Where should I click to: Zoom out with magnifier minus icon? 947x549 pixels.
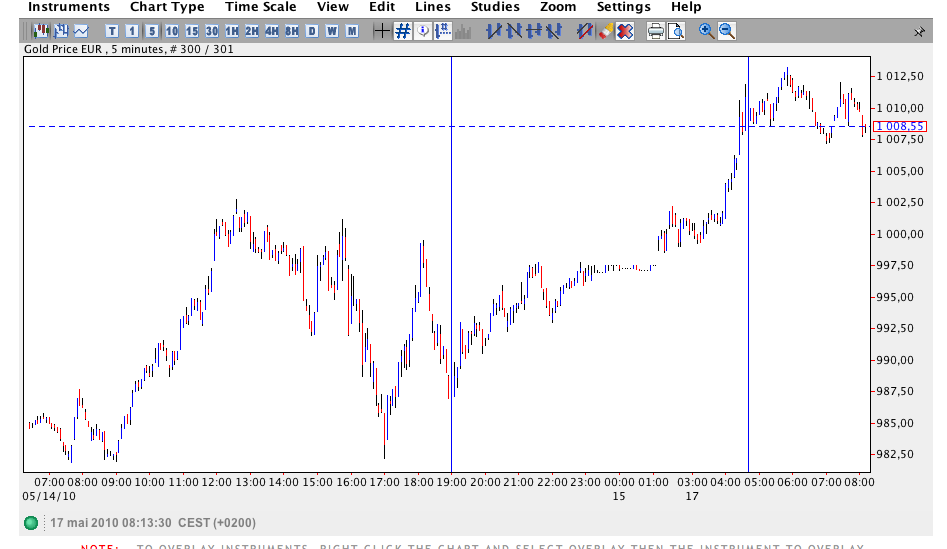coord(727,31)
